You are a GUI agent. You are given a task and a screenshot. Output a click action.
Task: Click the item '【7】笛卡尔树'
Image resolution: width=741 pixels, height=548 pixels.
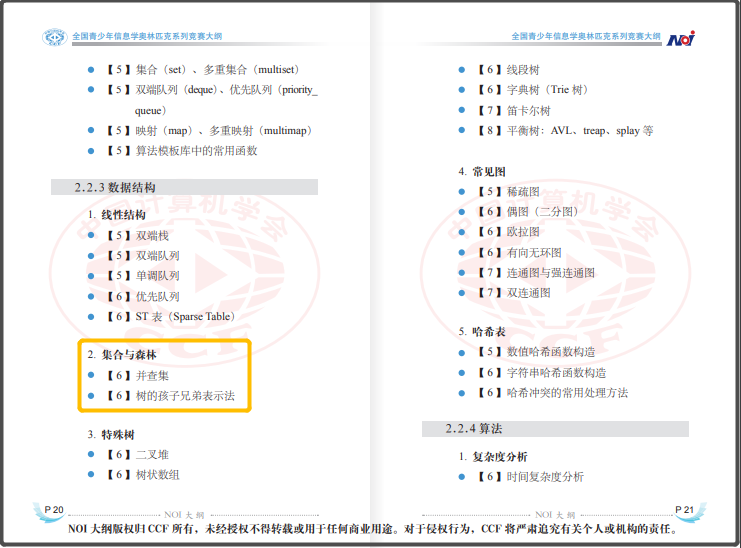point(514,111)
